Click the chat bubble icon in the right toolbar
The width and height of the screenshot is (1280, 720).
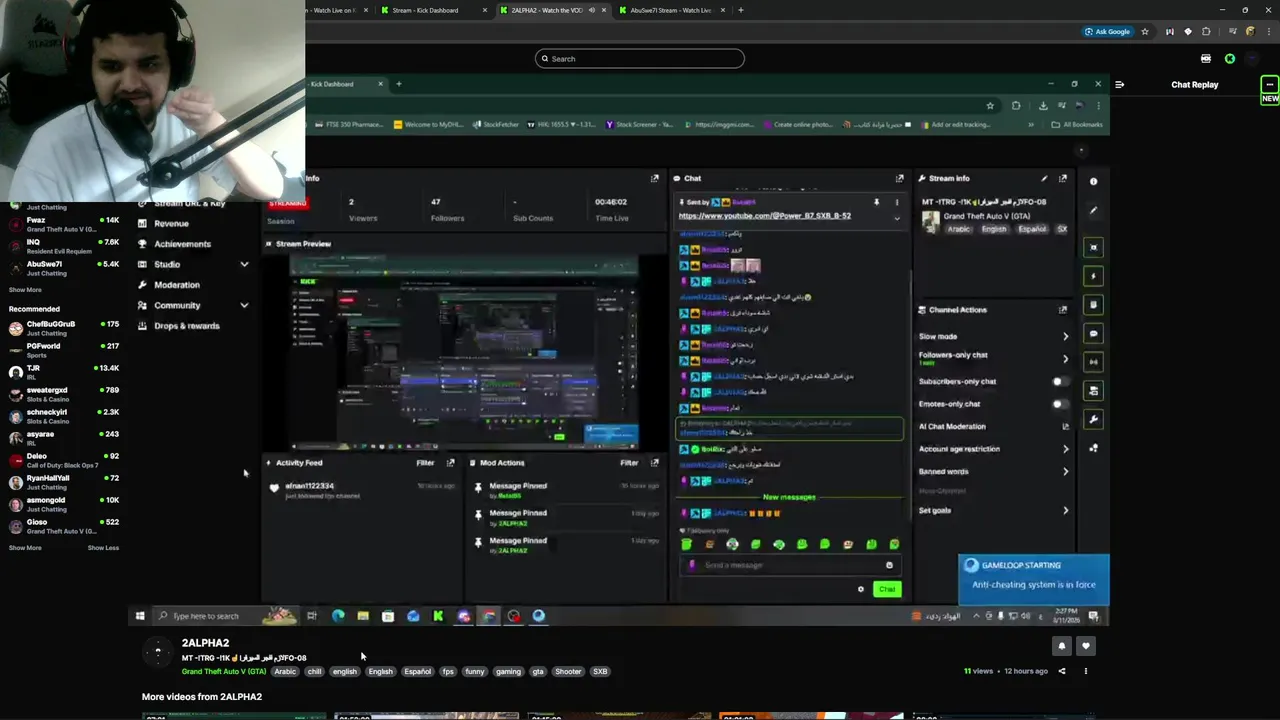pyautogui.click(x=1093, y=333)
